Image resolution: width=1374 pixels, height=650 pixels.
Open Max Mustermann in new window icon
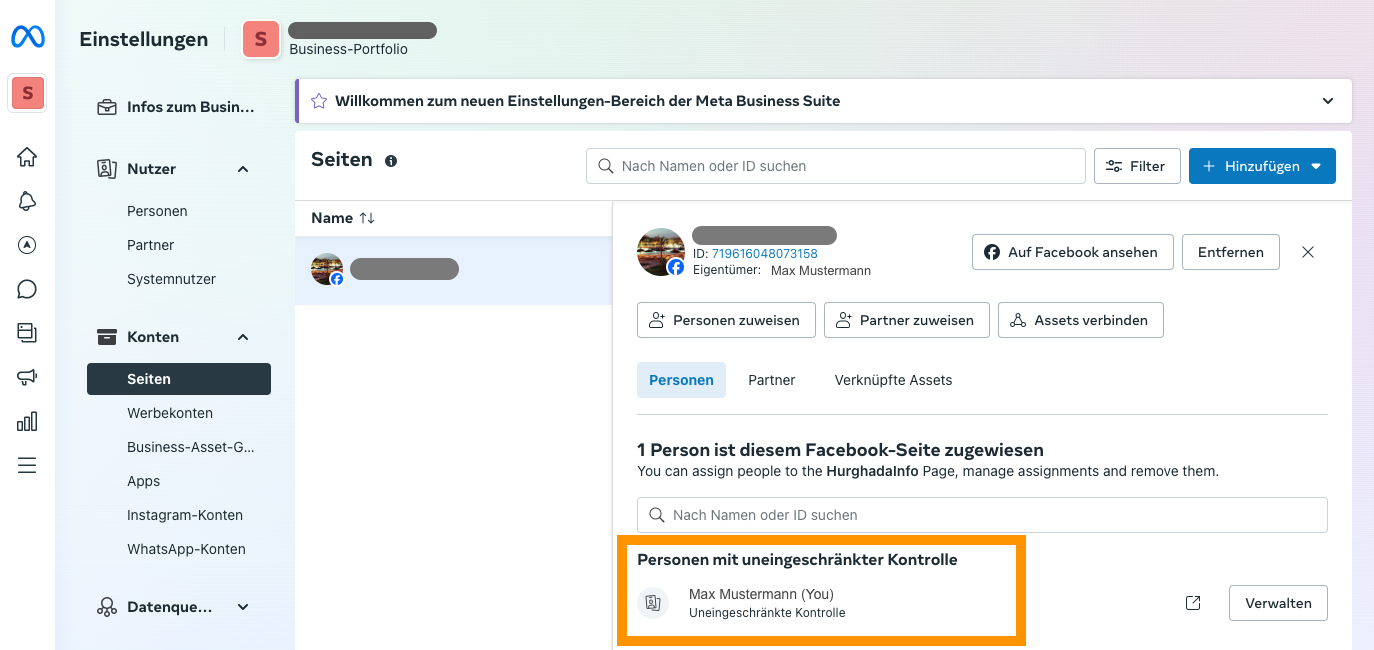pos(1193,603)
